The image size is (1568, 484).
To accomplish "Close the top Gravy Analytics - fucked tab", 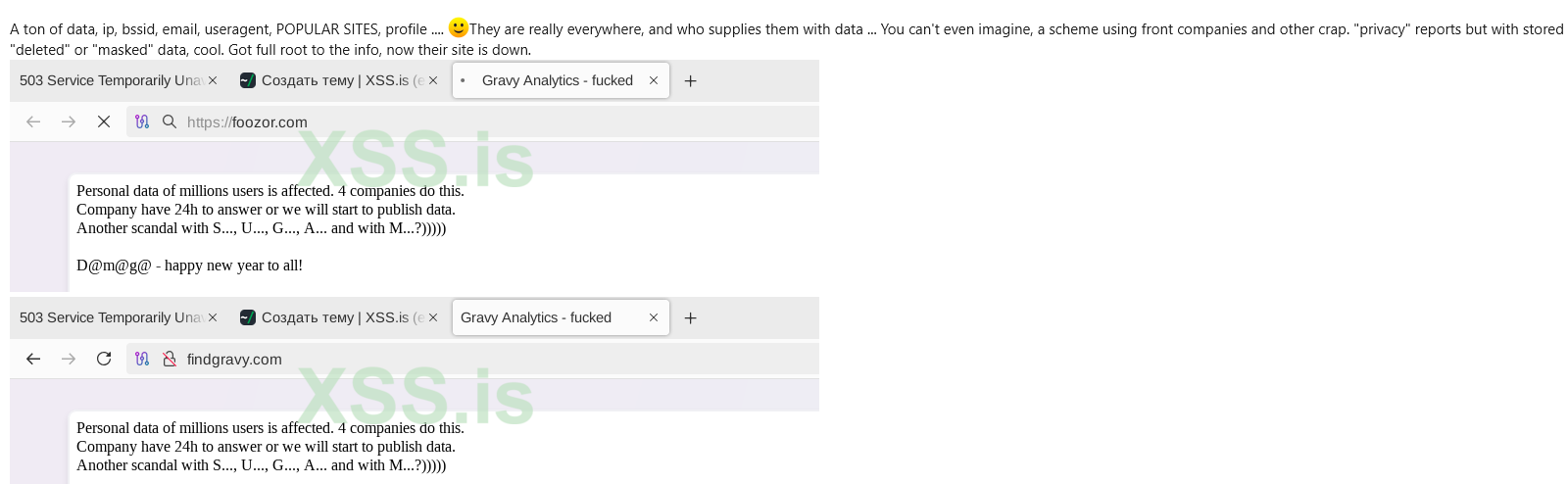I will tap(654, 80).
